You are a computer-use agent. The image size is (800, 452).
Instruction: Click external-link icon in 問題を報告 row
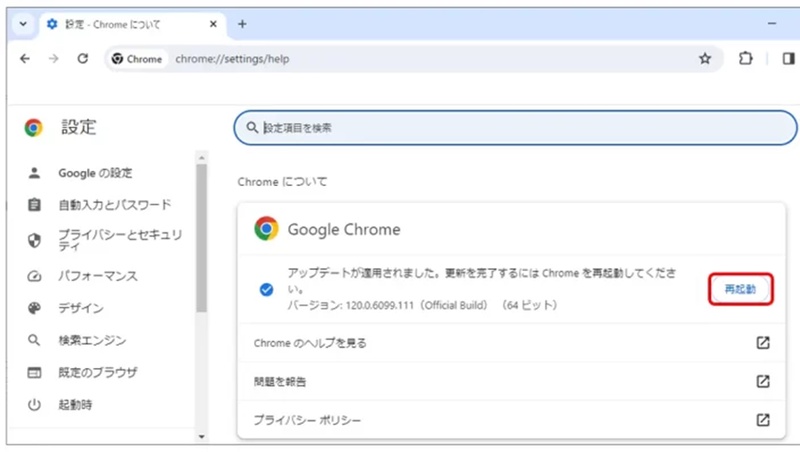coord(763,382)
